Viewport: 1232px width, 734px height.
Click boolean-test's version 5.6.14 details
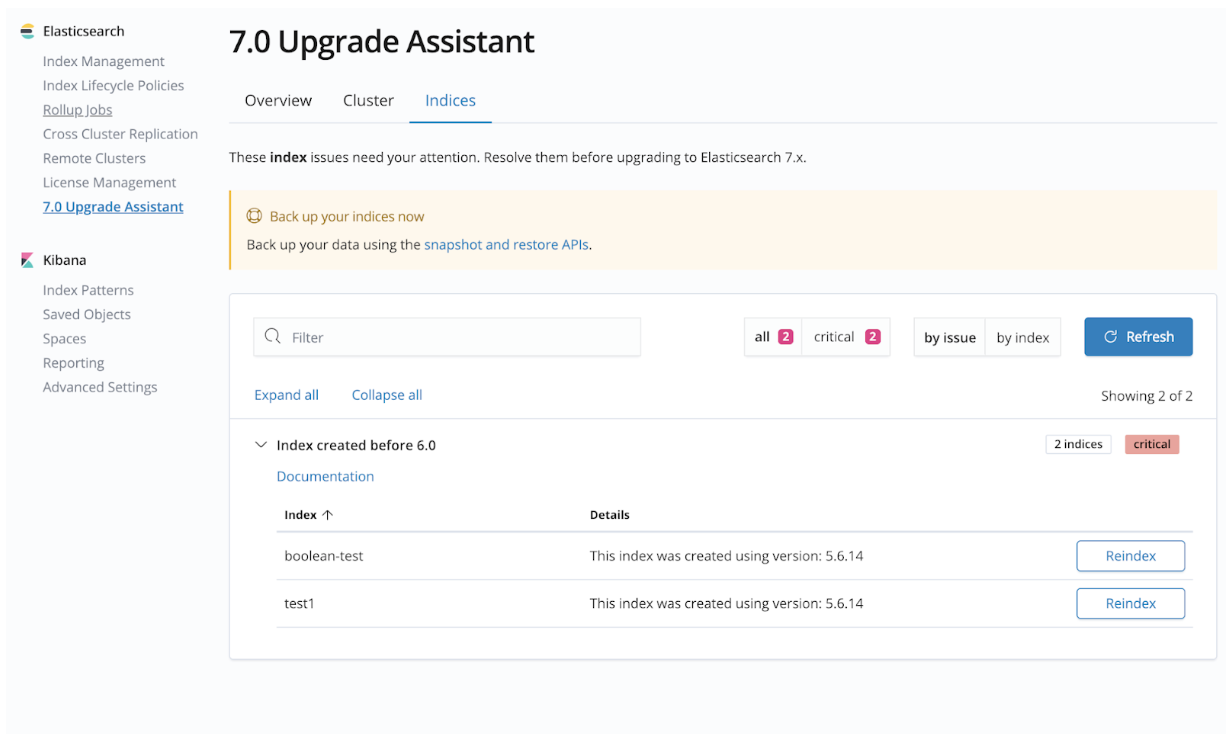726,556
